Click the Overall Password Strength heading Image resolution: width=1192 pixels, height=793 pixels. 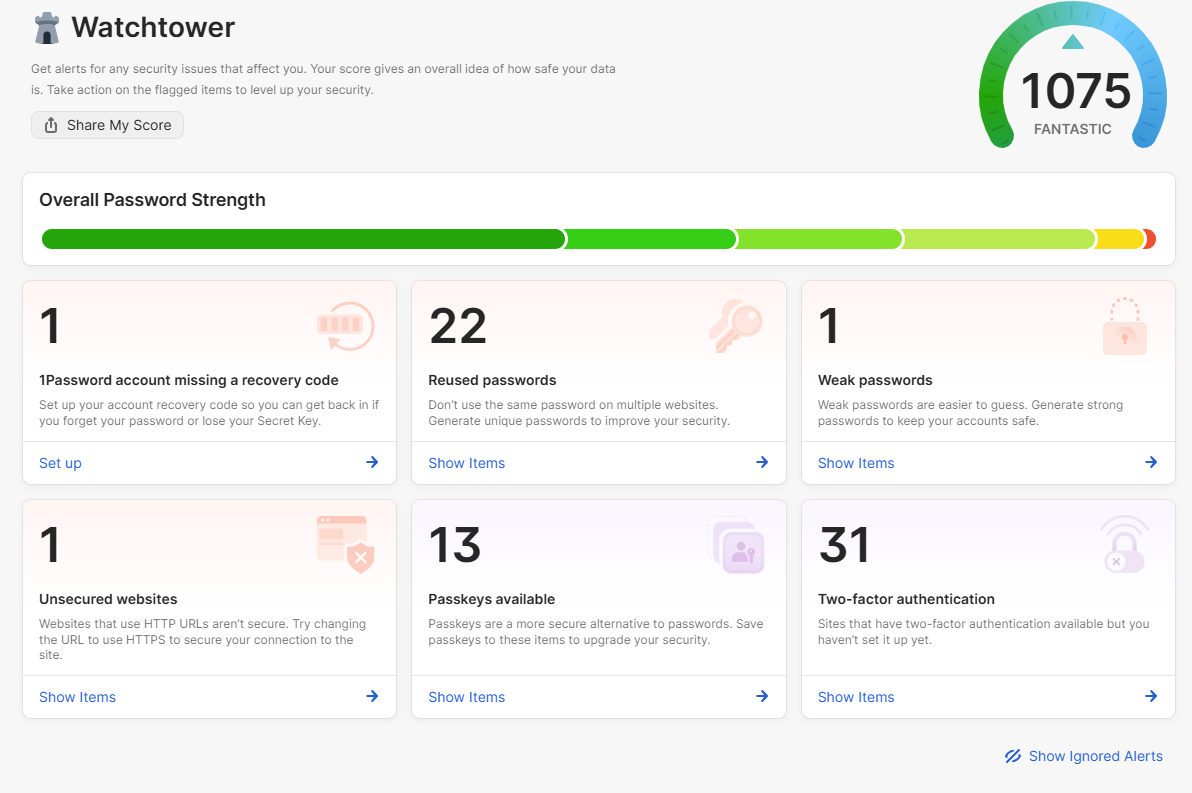[152, 200]
